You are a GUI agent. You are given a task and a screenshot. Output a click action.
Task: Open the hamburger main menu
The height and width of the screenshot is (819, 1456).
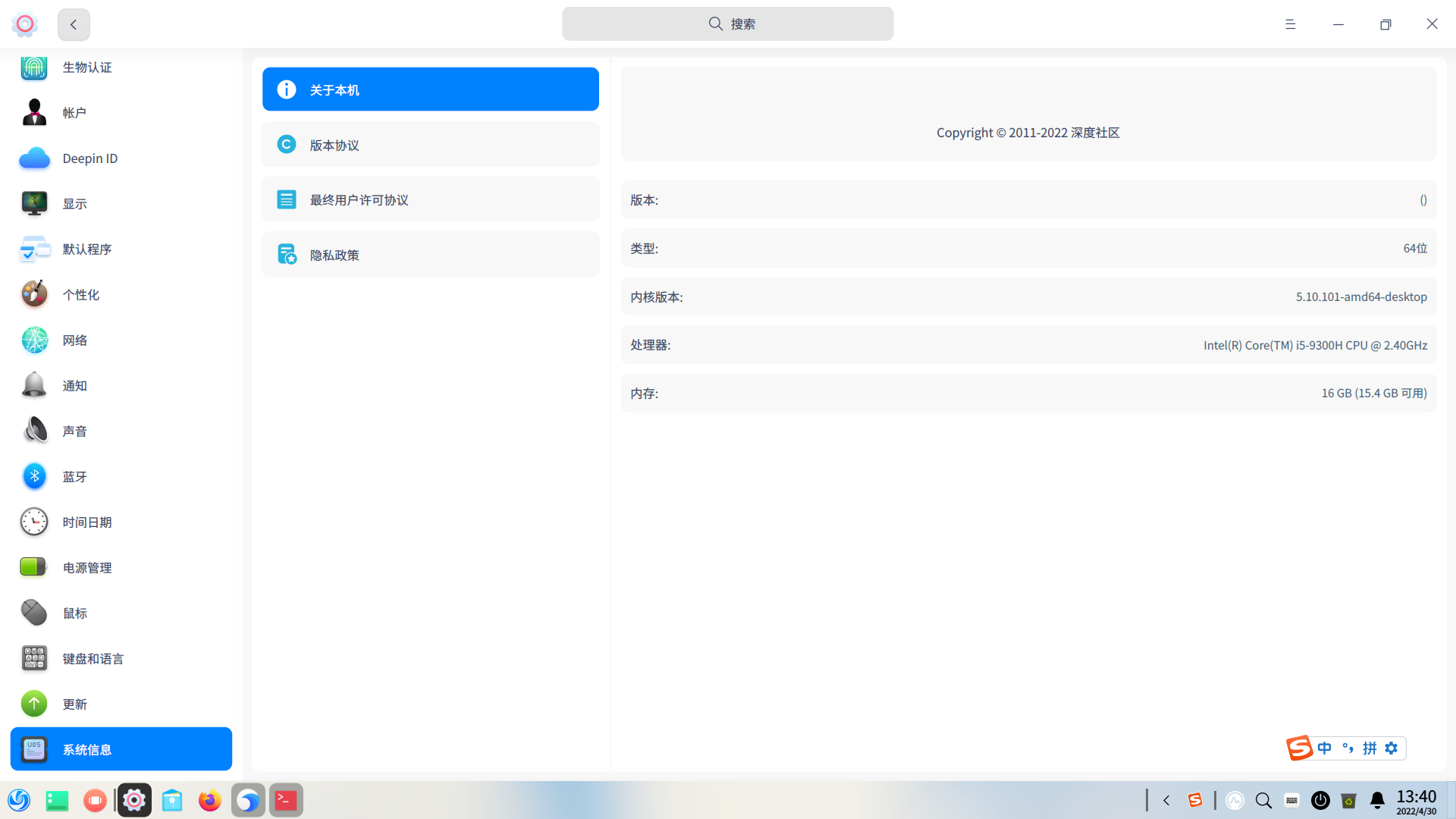tap(1290, 24)
